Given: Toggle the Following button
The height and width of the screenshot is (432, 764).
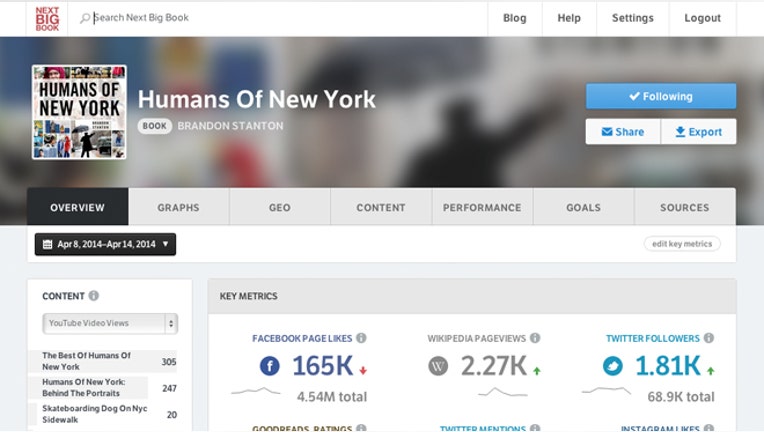Looking at the screenshot, I should pyautogui.click(x=661, y=96).
